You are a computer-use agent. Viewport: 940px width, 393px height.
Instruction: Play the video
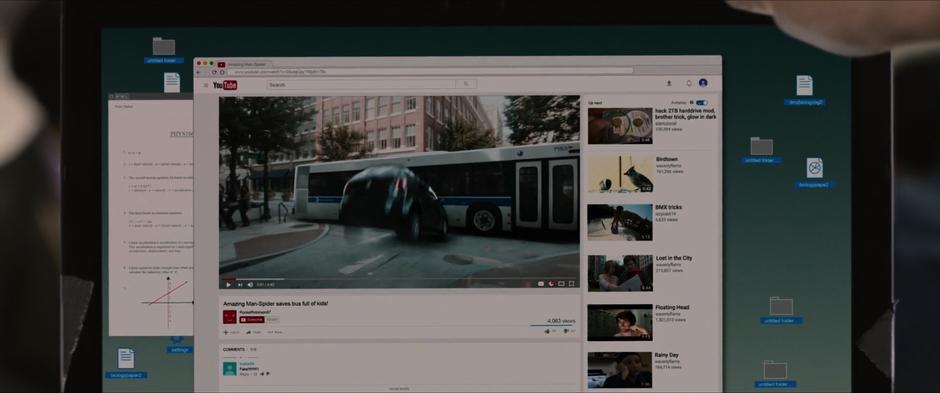click(228, 285)
